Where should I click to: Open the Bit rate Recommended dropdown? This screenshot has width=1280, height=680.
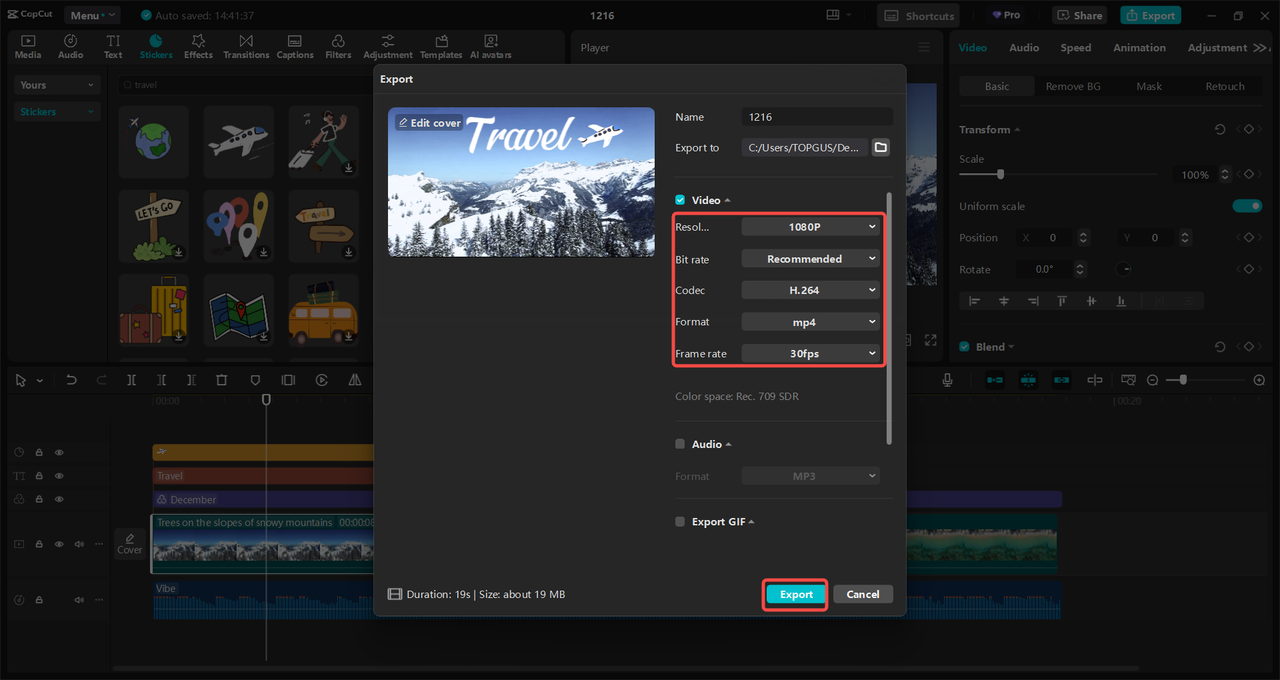811,259
